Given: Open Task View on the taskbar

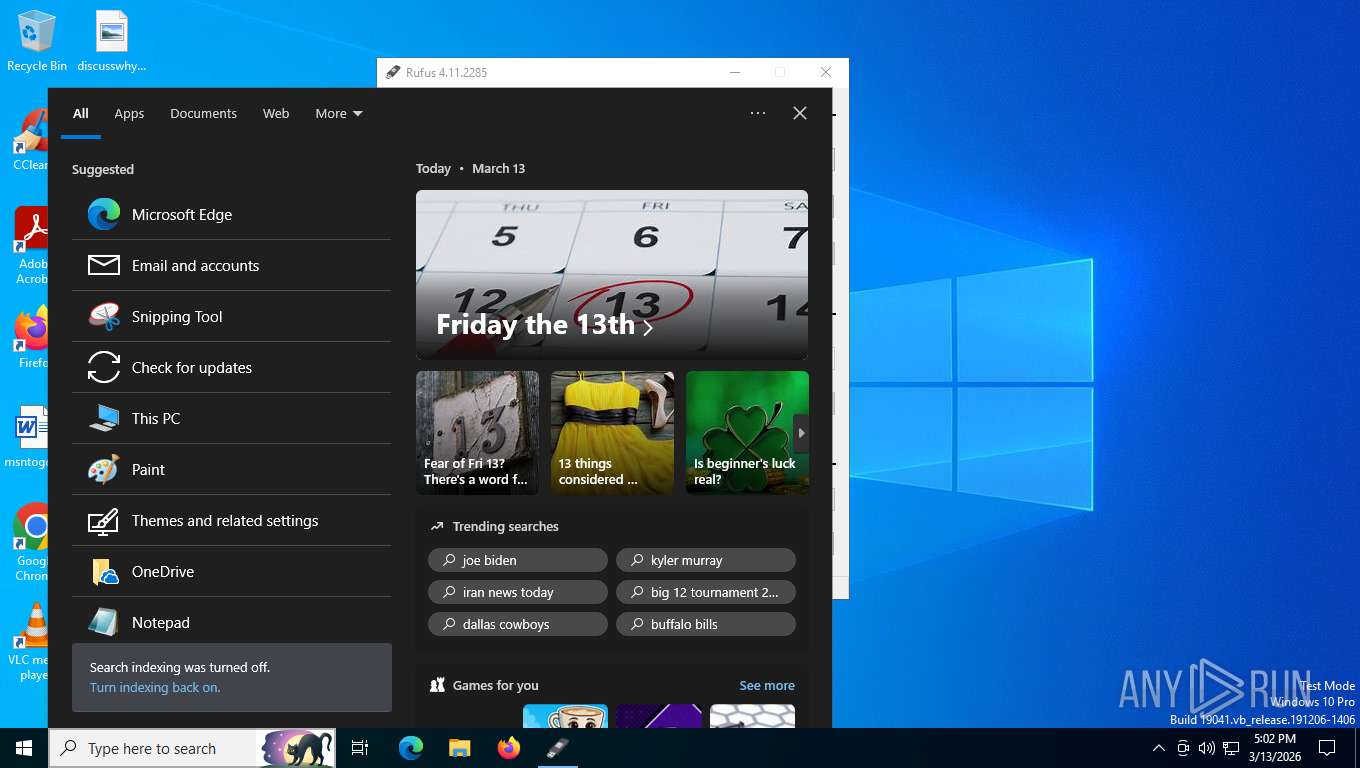Looking at the screenshot, I should click(x=360, y=748).
